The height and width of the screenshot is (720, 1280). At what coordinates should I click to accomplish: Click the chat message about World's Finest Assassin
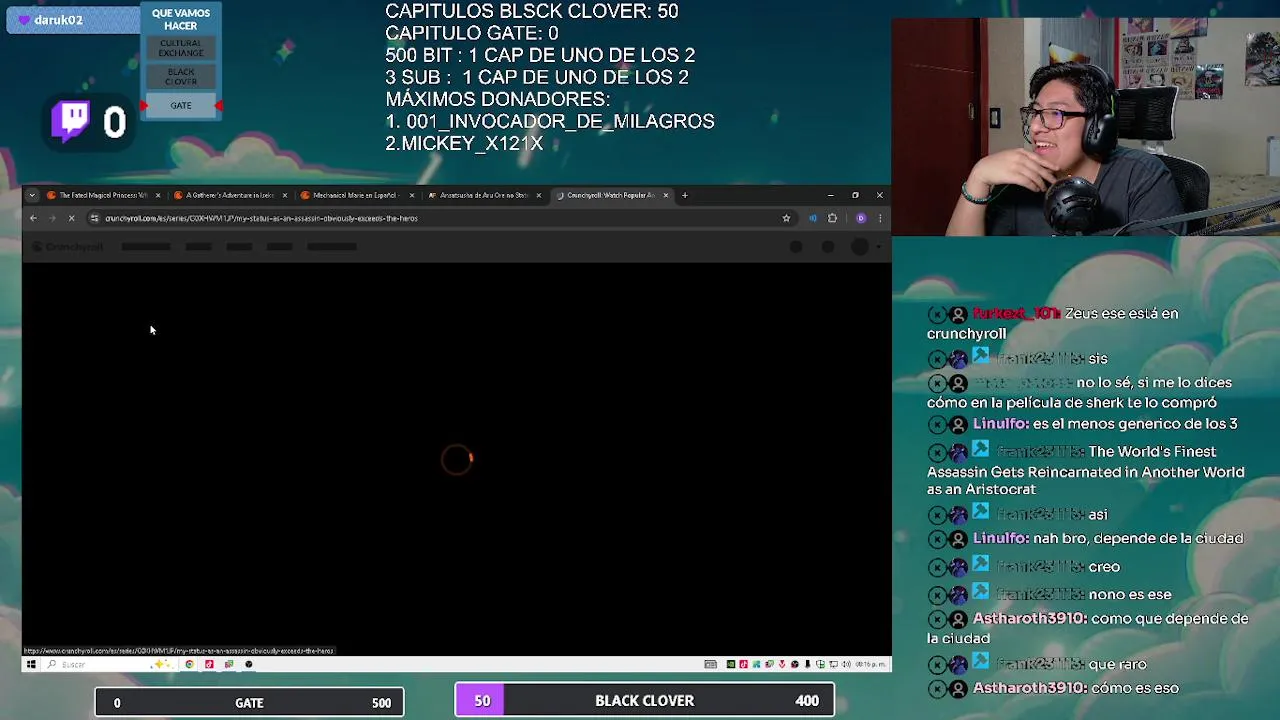1086,470
